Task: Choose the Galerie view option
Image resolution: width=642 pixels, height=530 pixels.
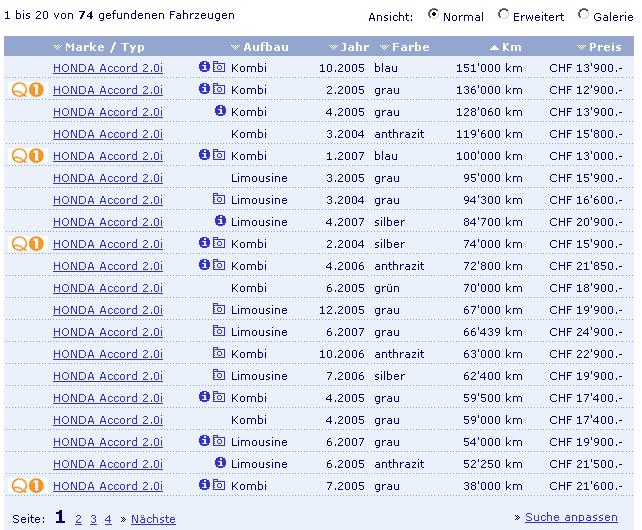Action: 584,16
